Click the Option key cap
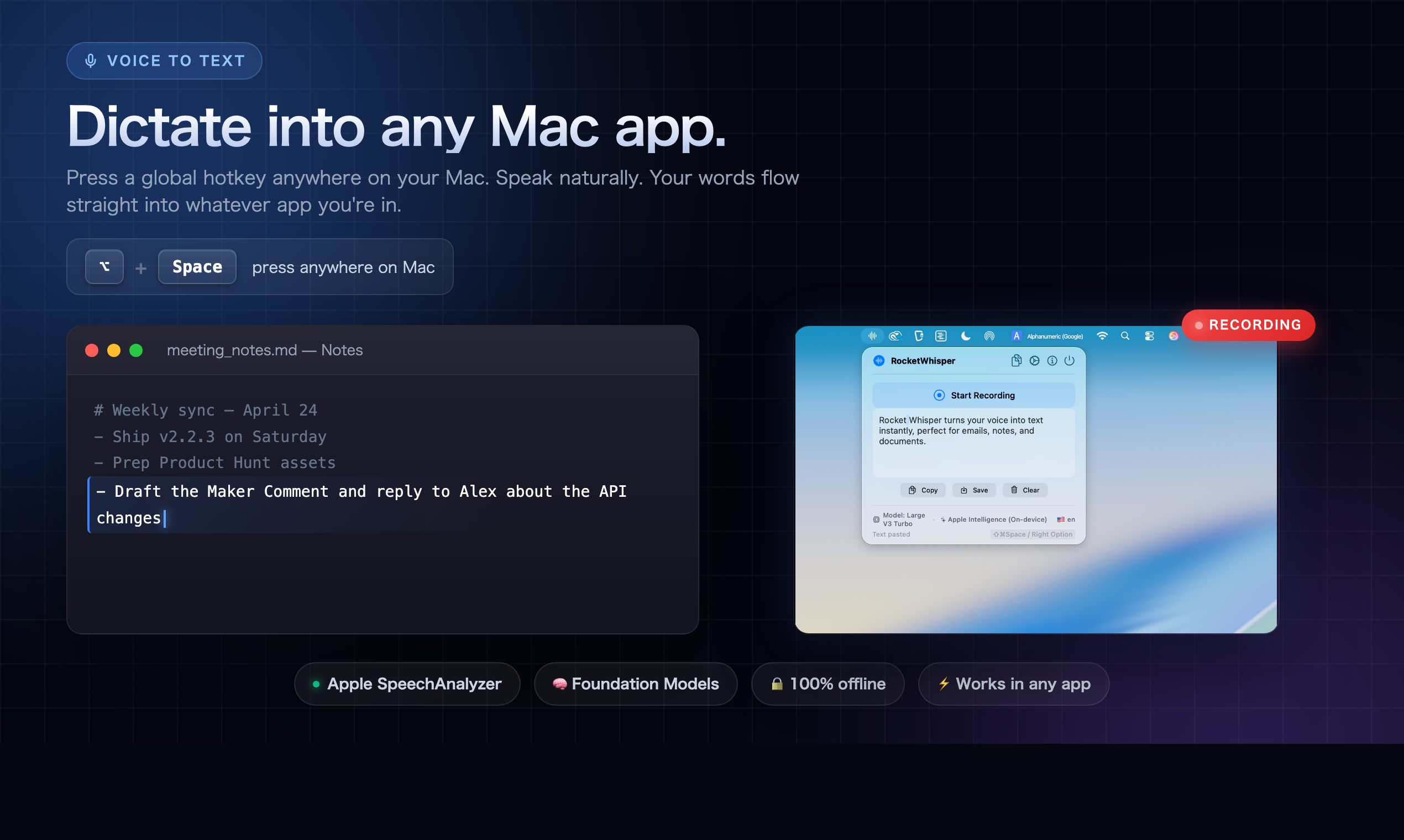This screenshot has width=1404, height=840. tap(104, 266)
